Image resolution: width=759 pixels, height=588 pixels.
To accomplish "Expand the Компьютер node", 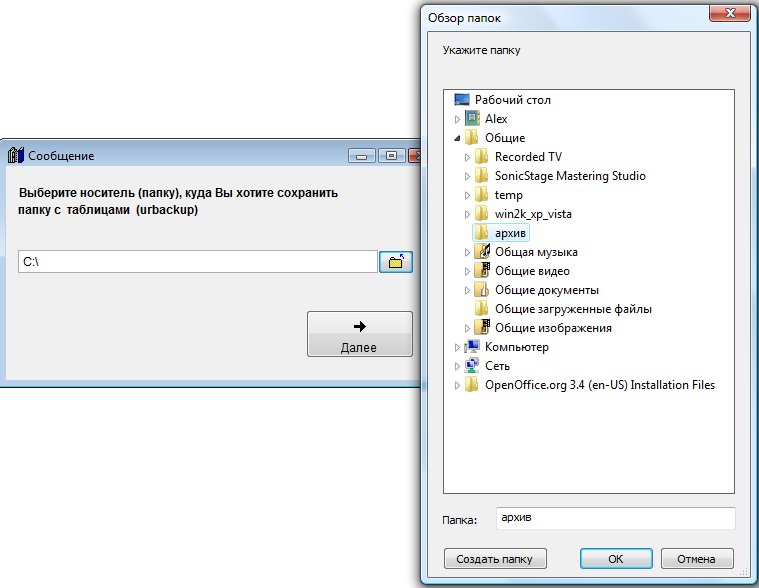I will coord(457,347).
